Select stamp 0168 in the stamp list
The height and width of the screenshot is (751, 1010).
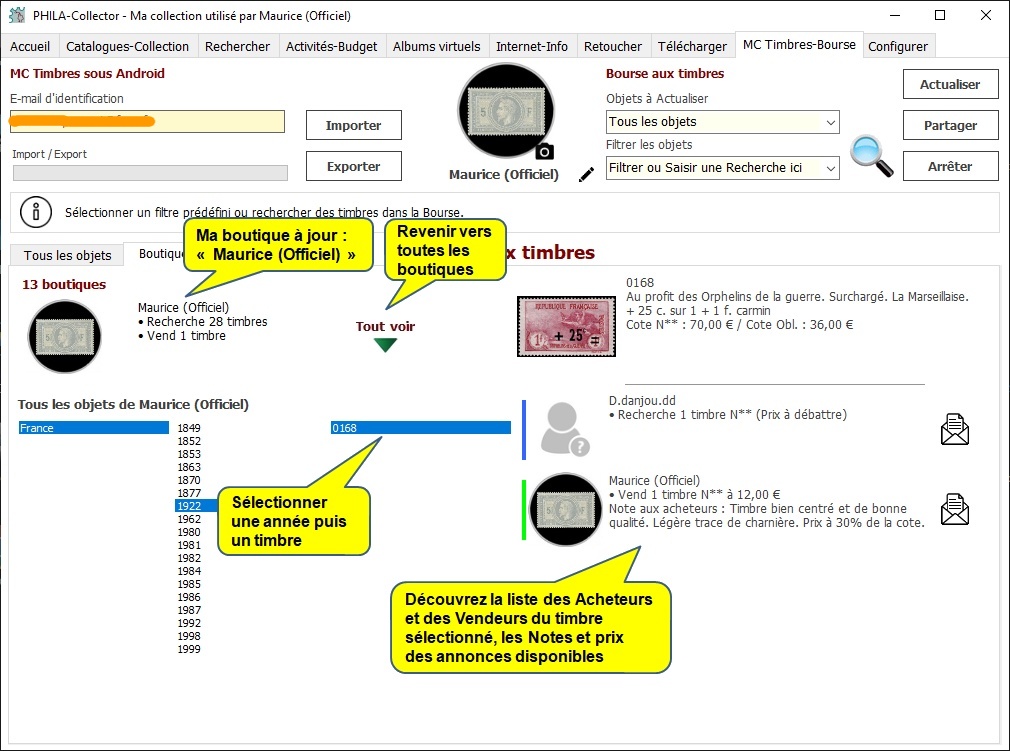(x=421, y=428)
